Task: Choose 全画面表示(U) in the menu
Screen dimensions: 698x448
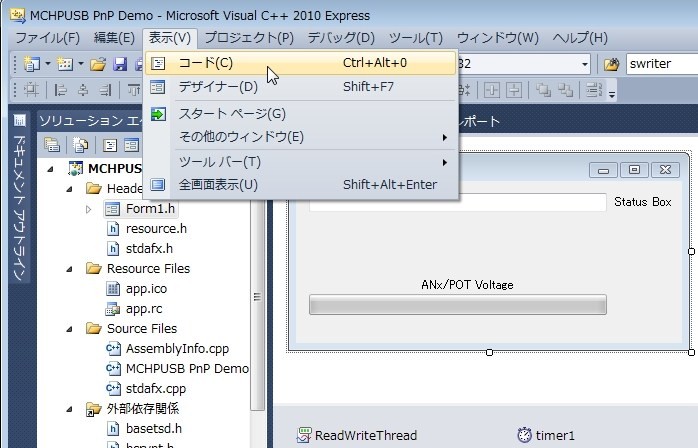Action: [x=301, y=184]
